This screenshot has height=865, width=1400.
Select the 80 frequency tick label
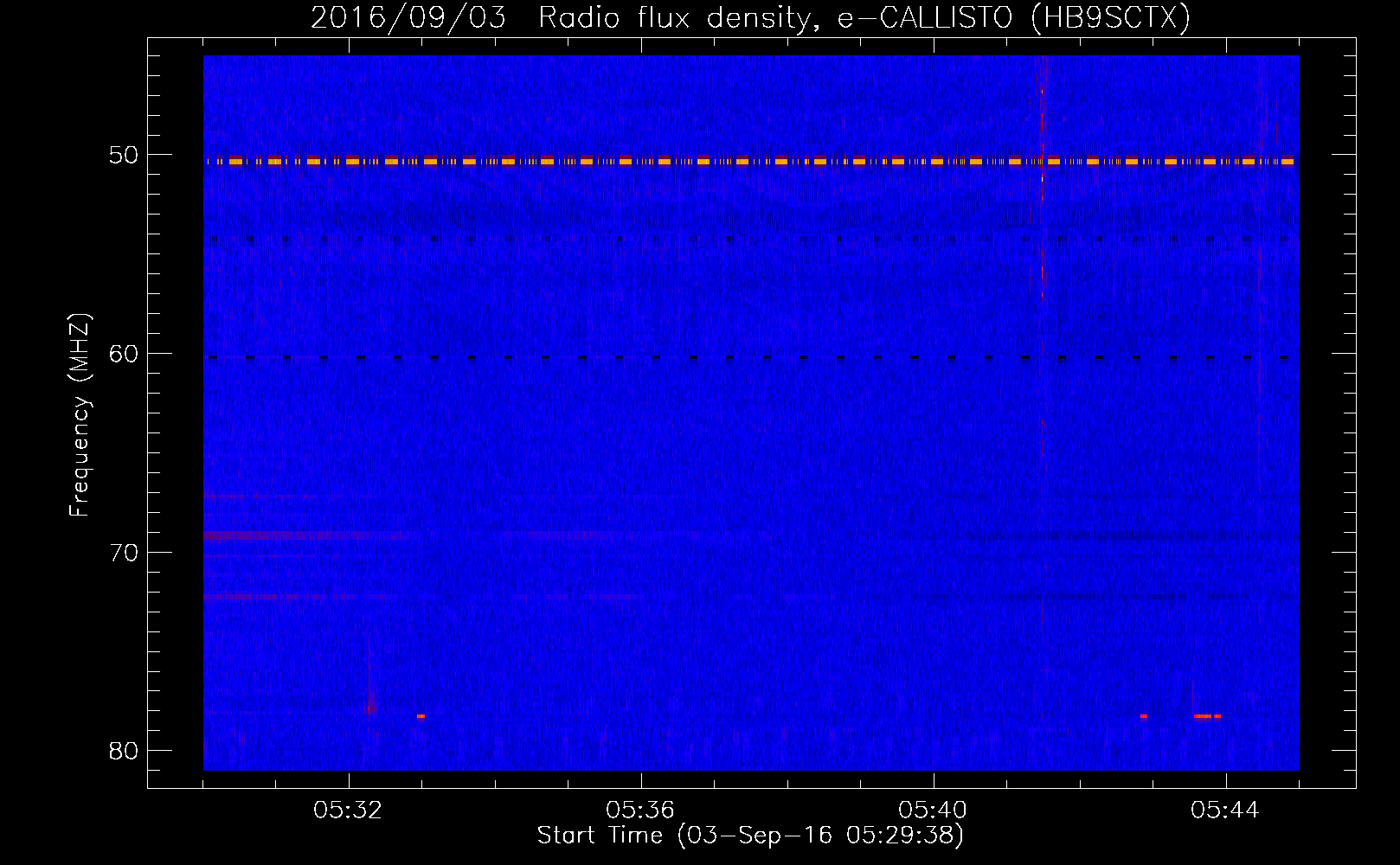point(124,751)
